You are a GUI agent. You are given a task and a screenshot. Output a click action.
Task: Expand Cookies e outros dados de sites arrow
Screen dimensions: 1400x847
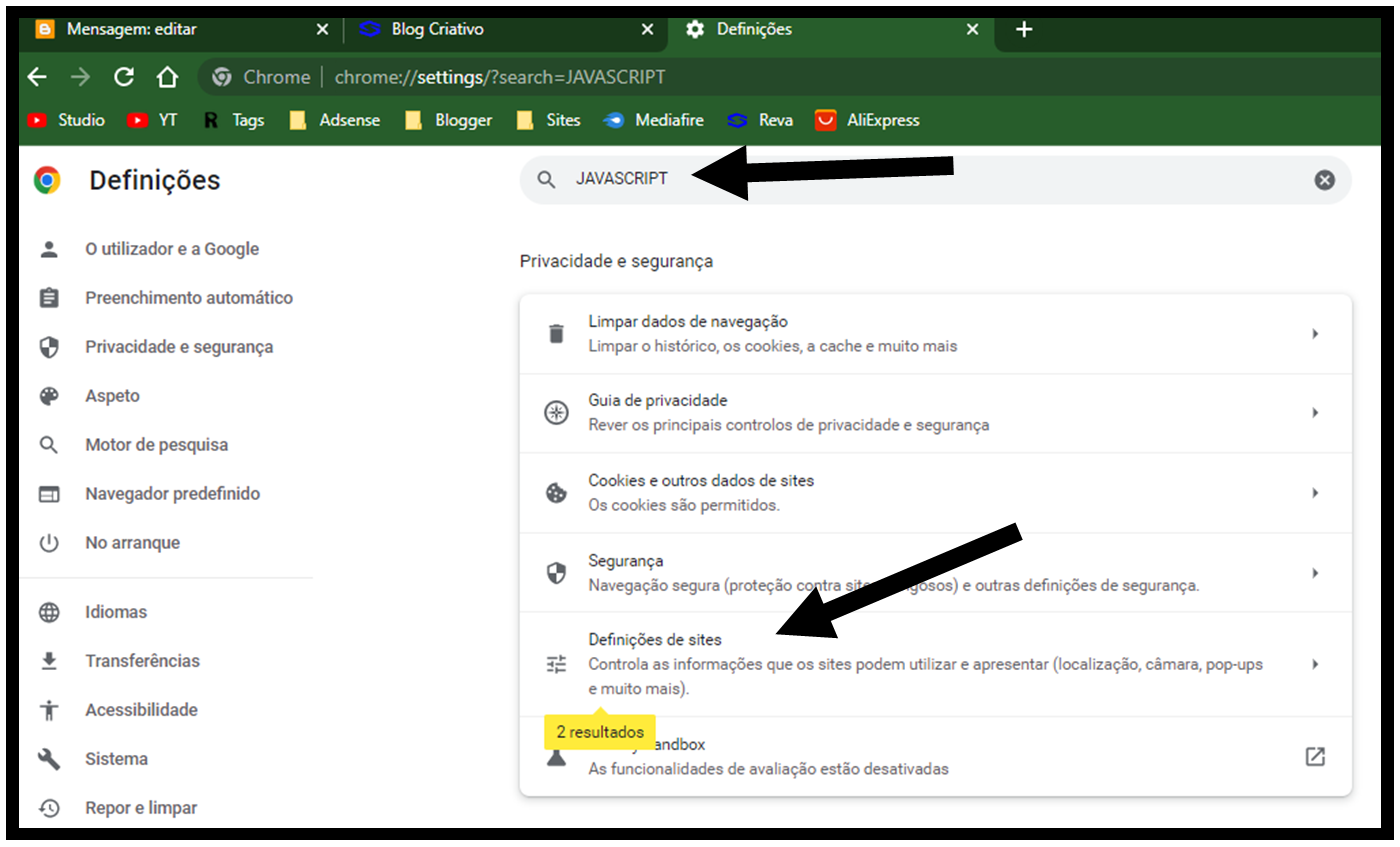click(x=1315, y=493)
